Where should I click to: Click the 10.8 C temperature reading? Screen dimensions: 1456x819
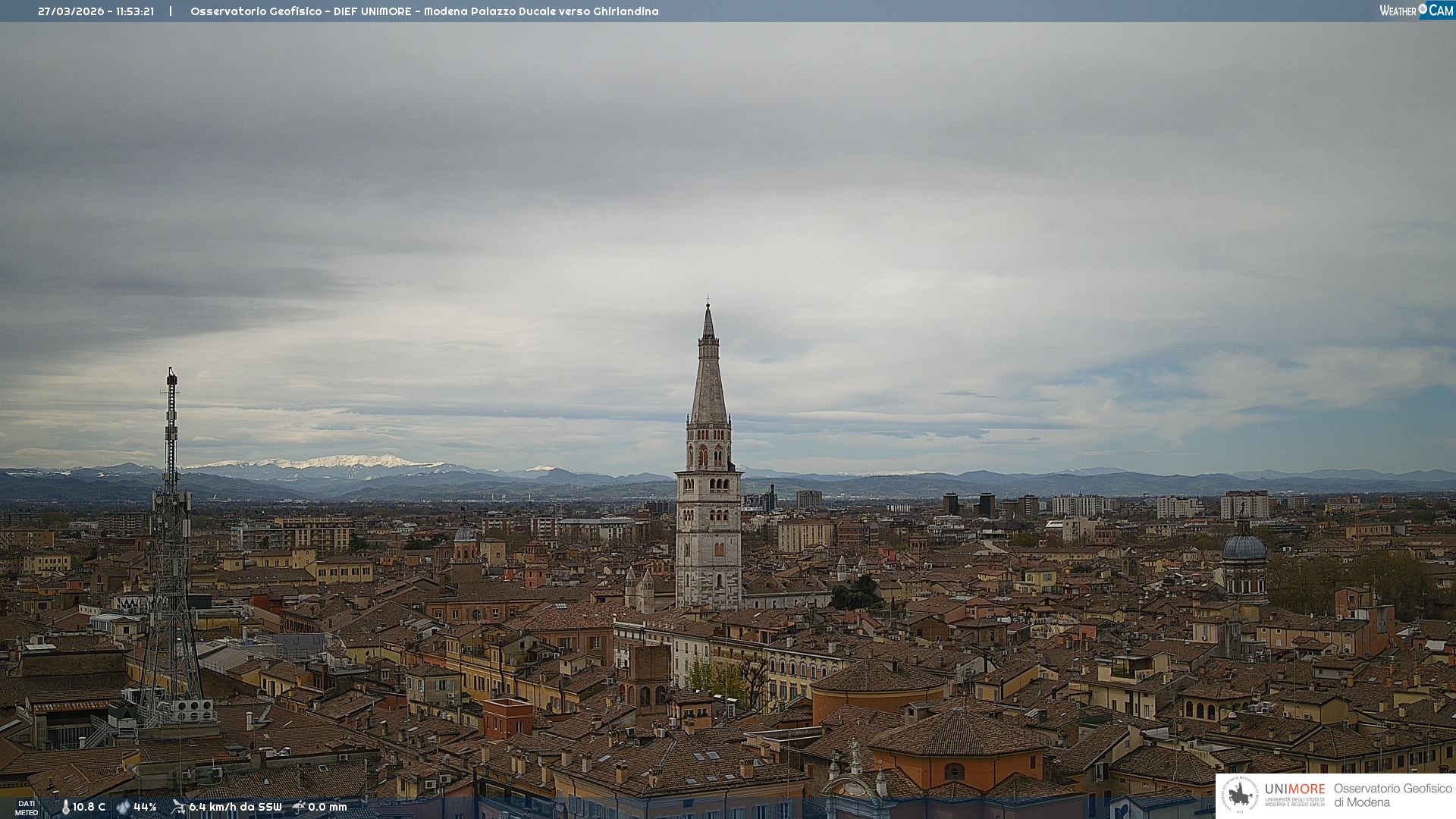[x=89, y=807]
